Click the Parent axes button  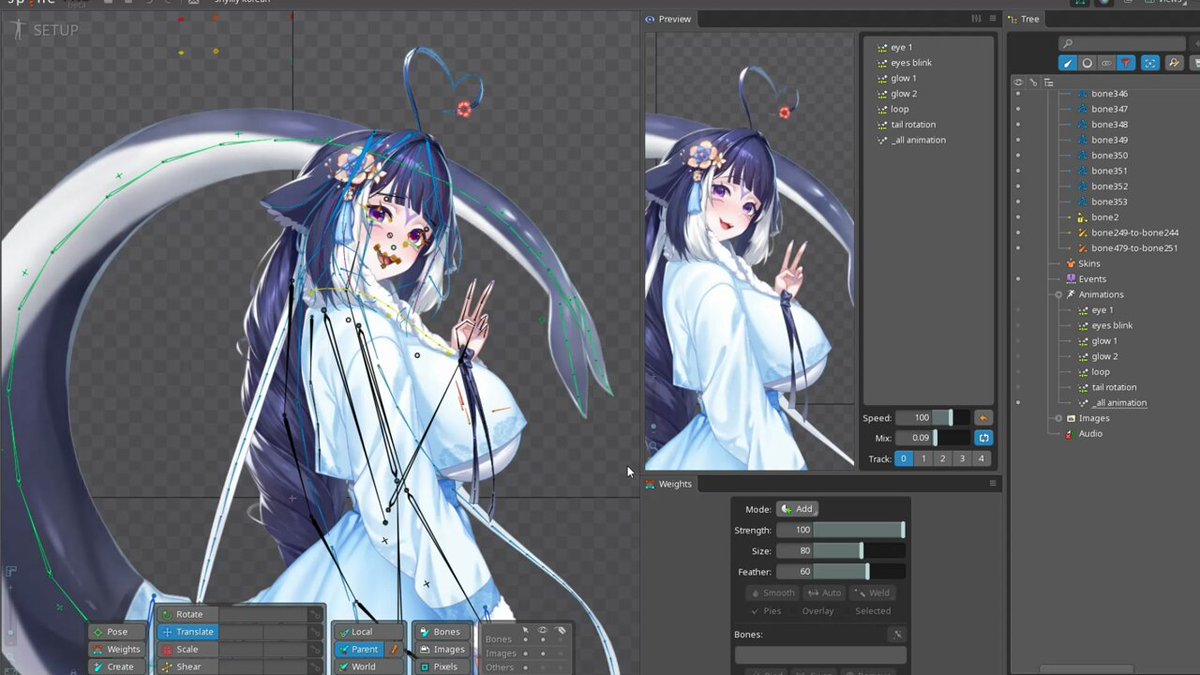click(x=360, y=649)
